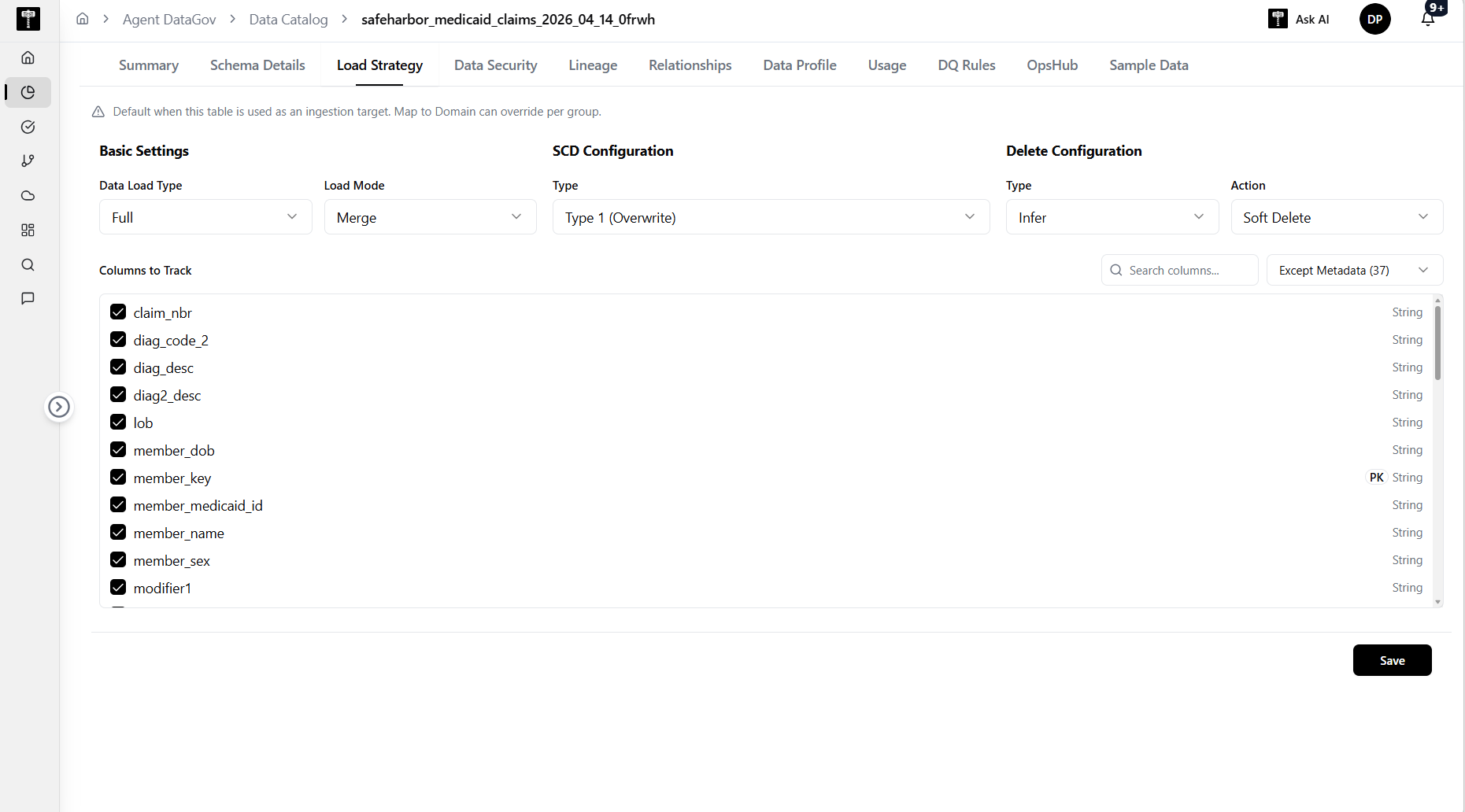
Task: Open the Delete Type Infer dropdown
Action: click(1112, 217)
